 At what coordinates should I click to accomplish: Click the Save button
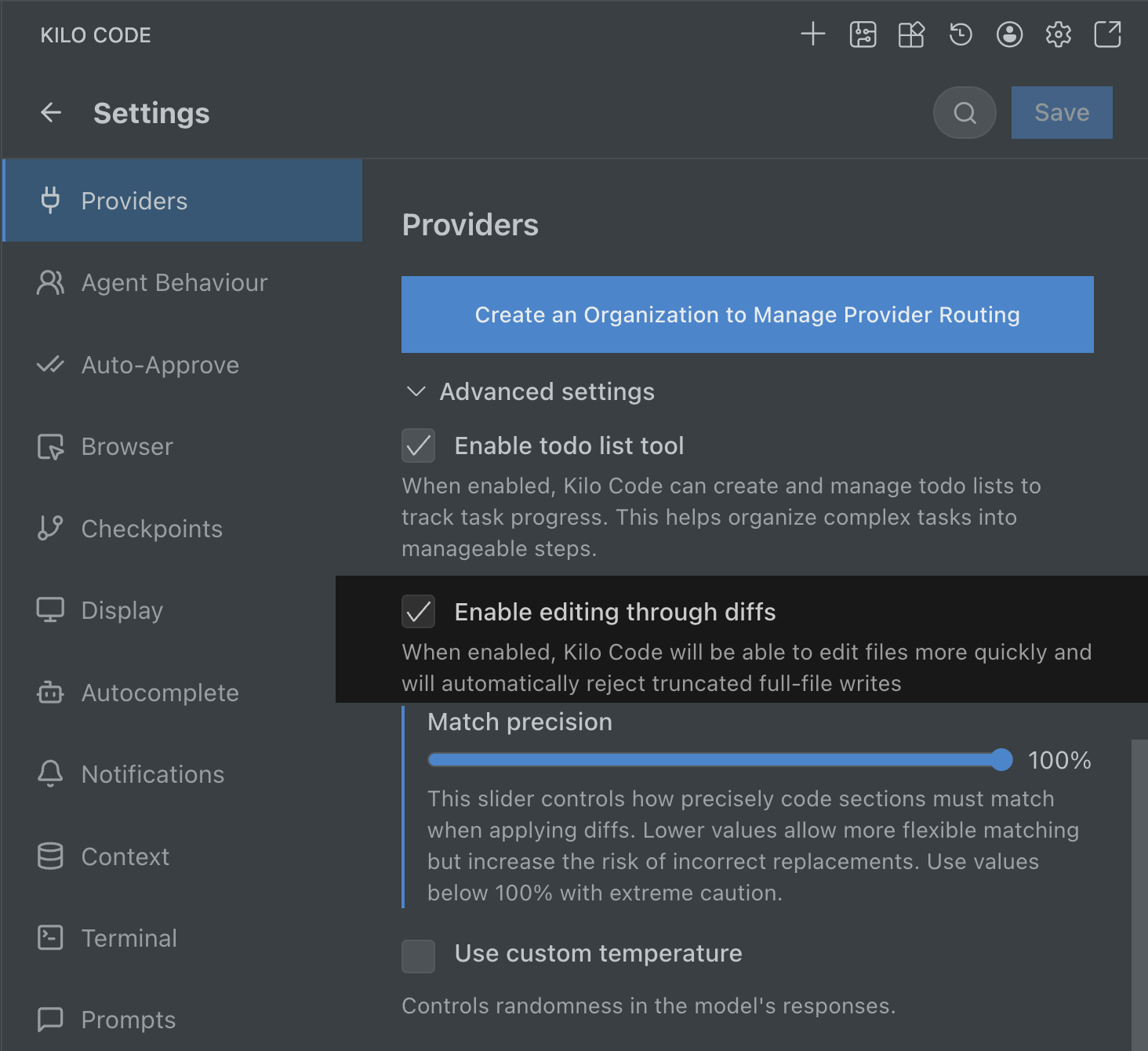[x=1061, y=113]
